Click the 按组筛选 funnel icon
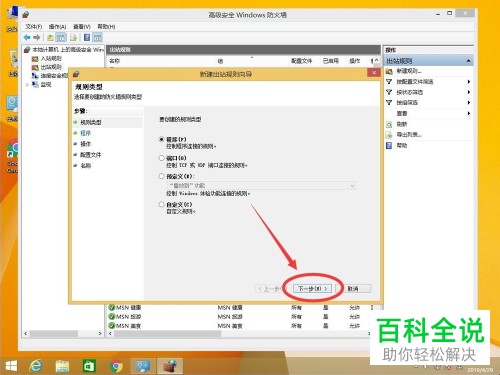Image resolution: width=500 pixels, height=375 pixels. [389, 103]
